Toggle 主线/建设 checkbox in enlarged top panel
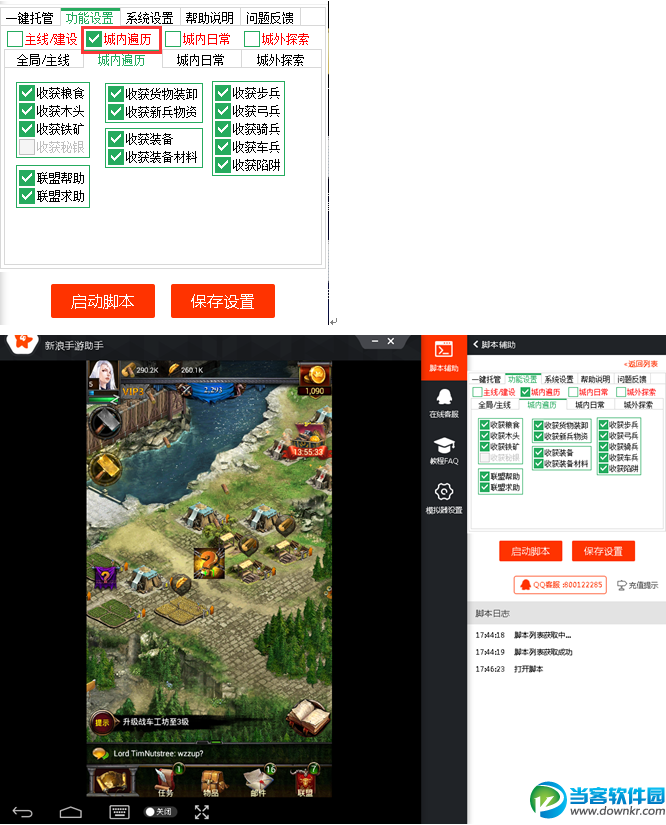The image size is (666, 825). [15, 39]
